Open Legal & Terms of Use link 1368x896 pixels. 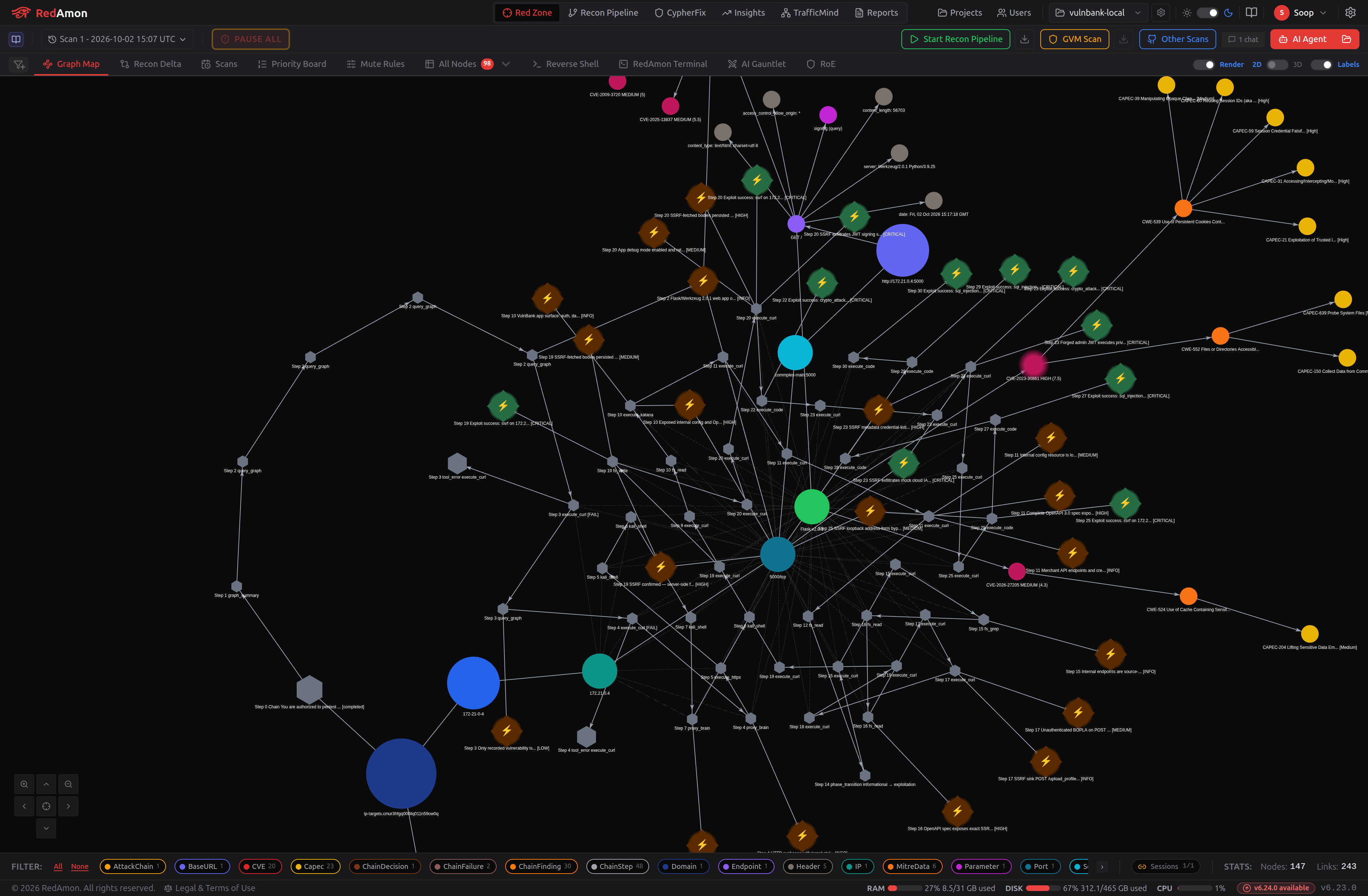(210, 888)
